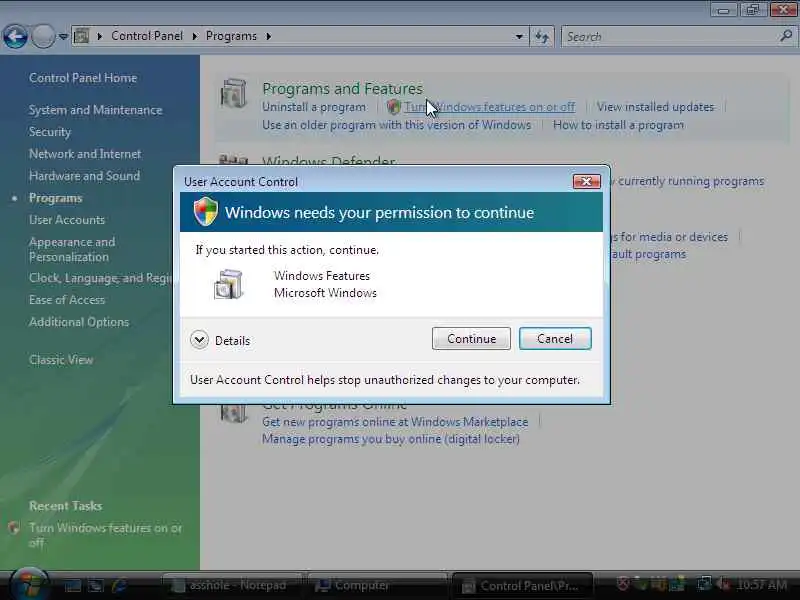Screen dimensions: 800x600
Task: Open Hardware and Sound category
Action: (84, 176)
